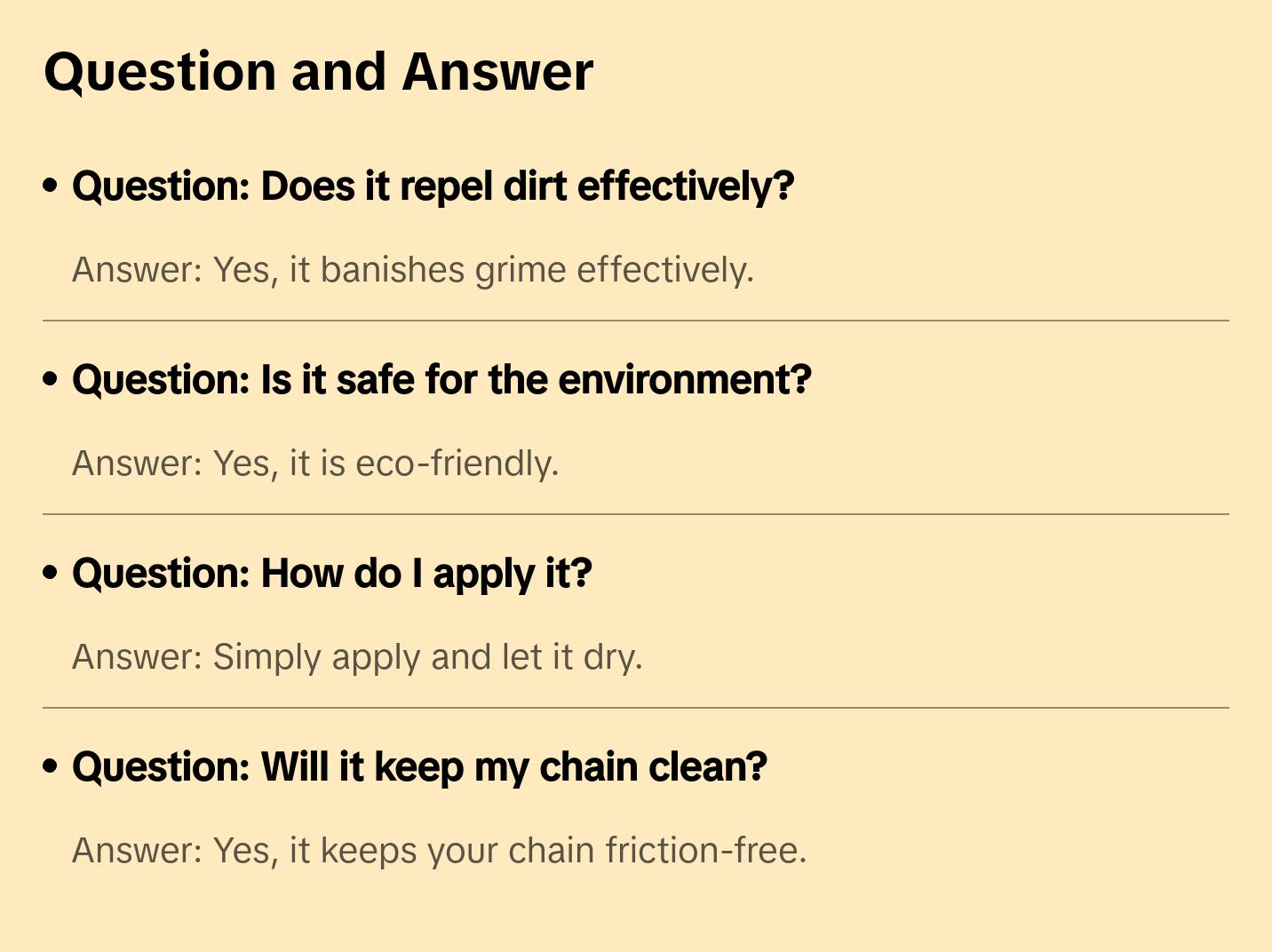The width and height of the screenshot is (1272, 952).
Task: Click the bullet beside the repel dirt question
Action: (x=51, y=186)
